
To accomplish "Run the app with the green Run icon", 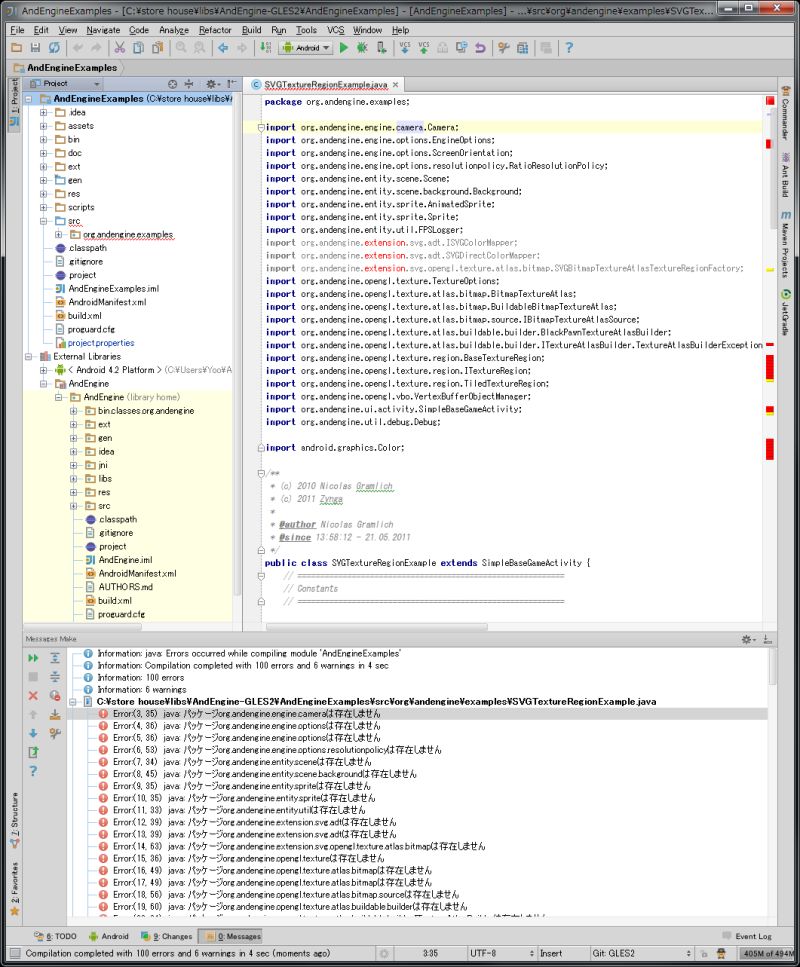I will [x=344, y=47].
